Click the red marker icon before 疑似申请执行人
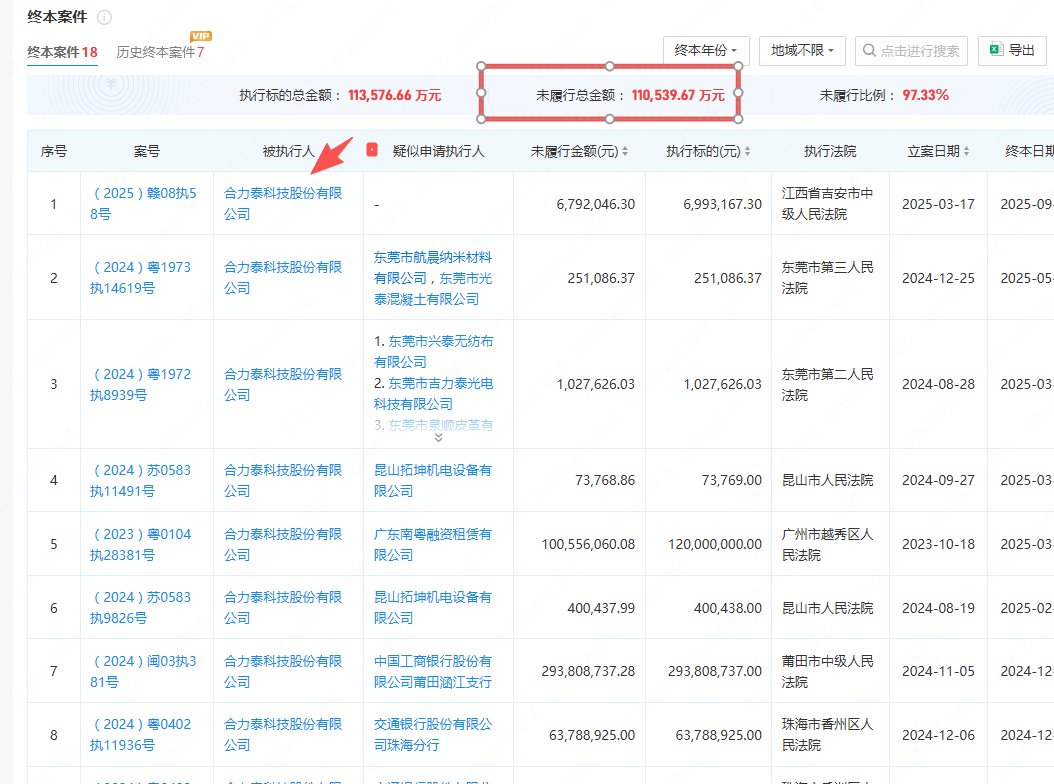 pos(372,150)
